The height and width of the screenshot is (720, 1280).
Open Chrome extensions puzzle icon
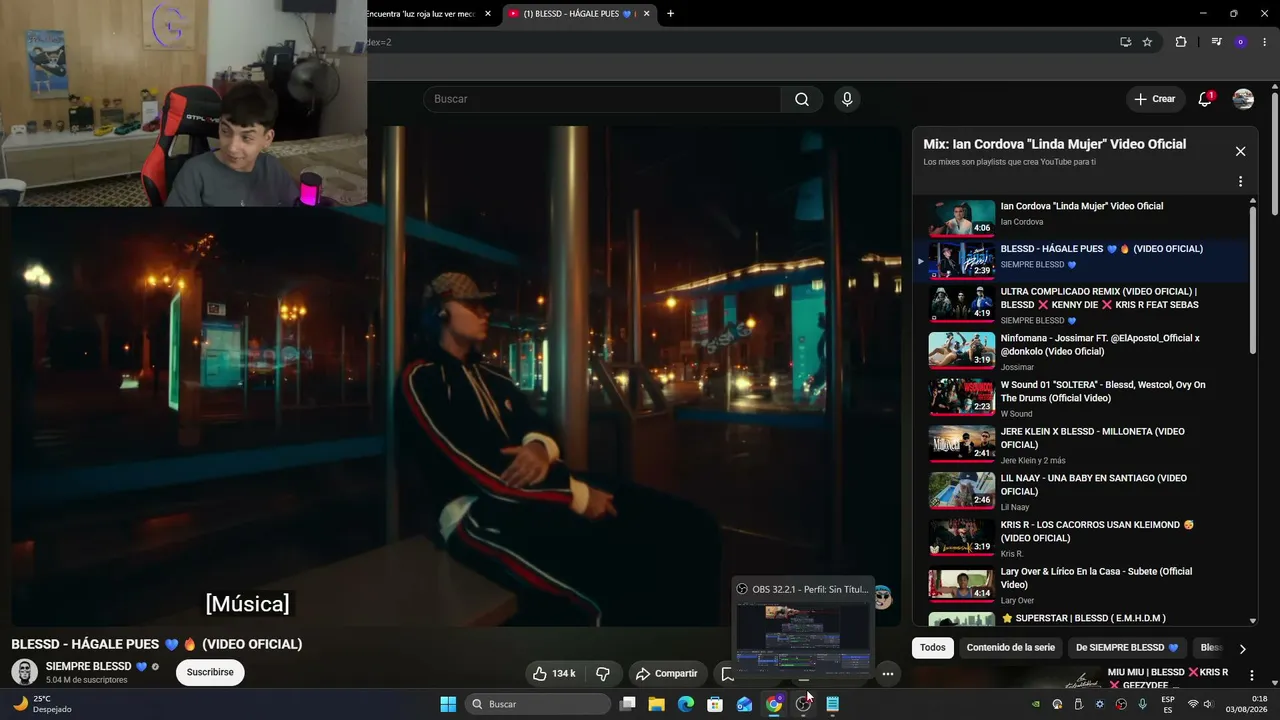(x=1181, y=42)
